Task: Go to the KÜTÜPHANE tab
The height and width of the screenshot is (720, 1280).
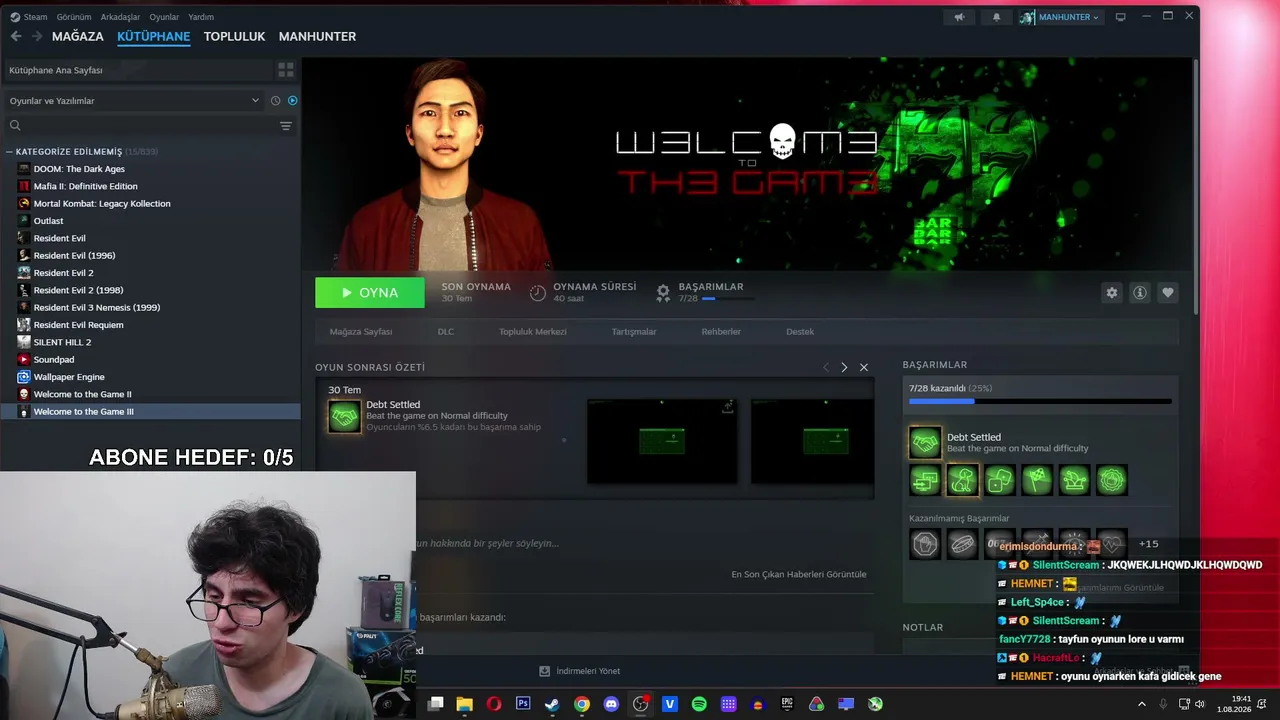Action: pos(153,36)
